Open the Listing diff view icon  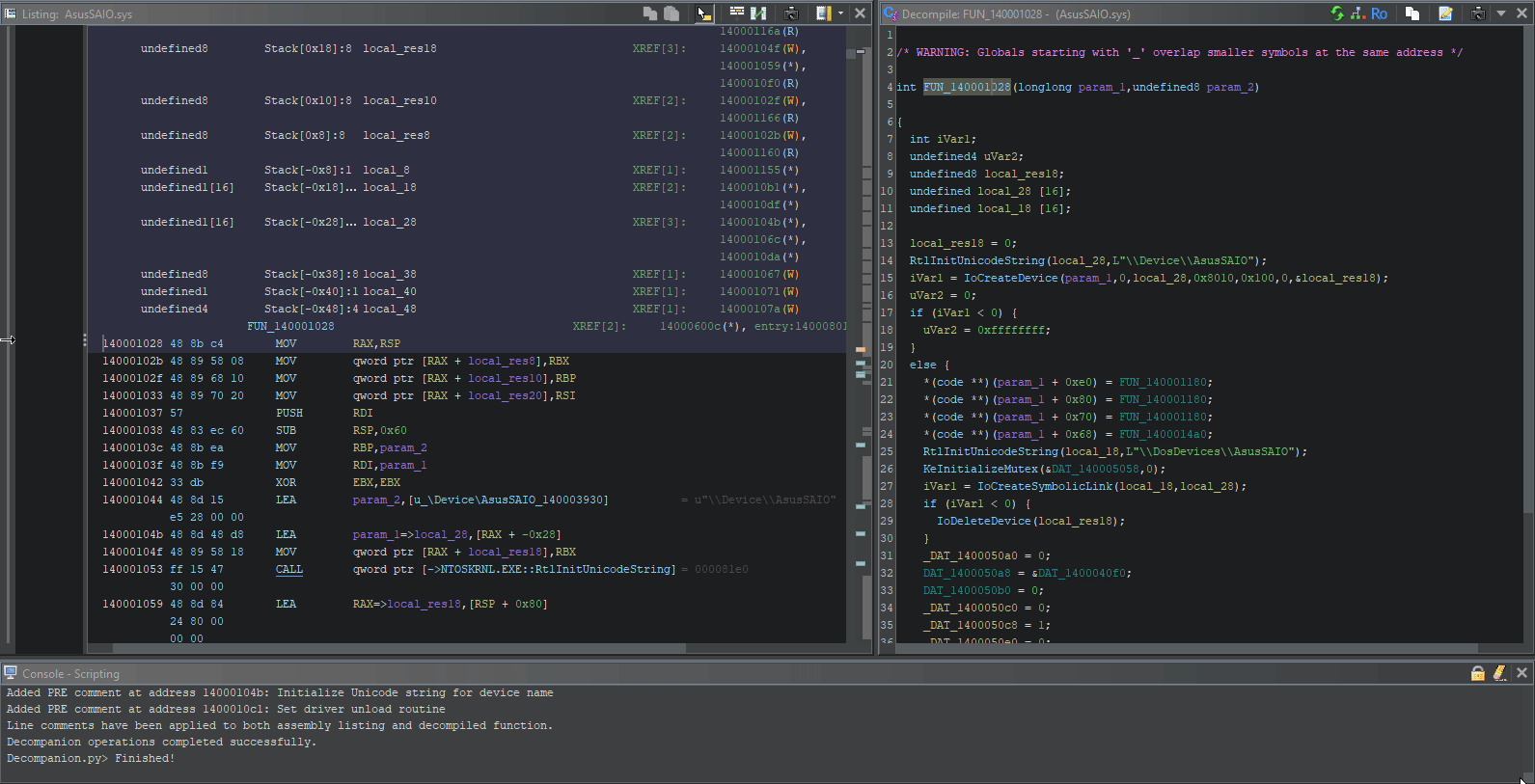click(758, 14)
